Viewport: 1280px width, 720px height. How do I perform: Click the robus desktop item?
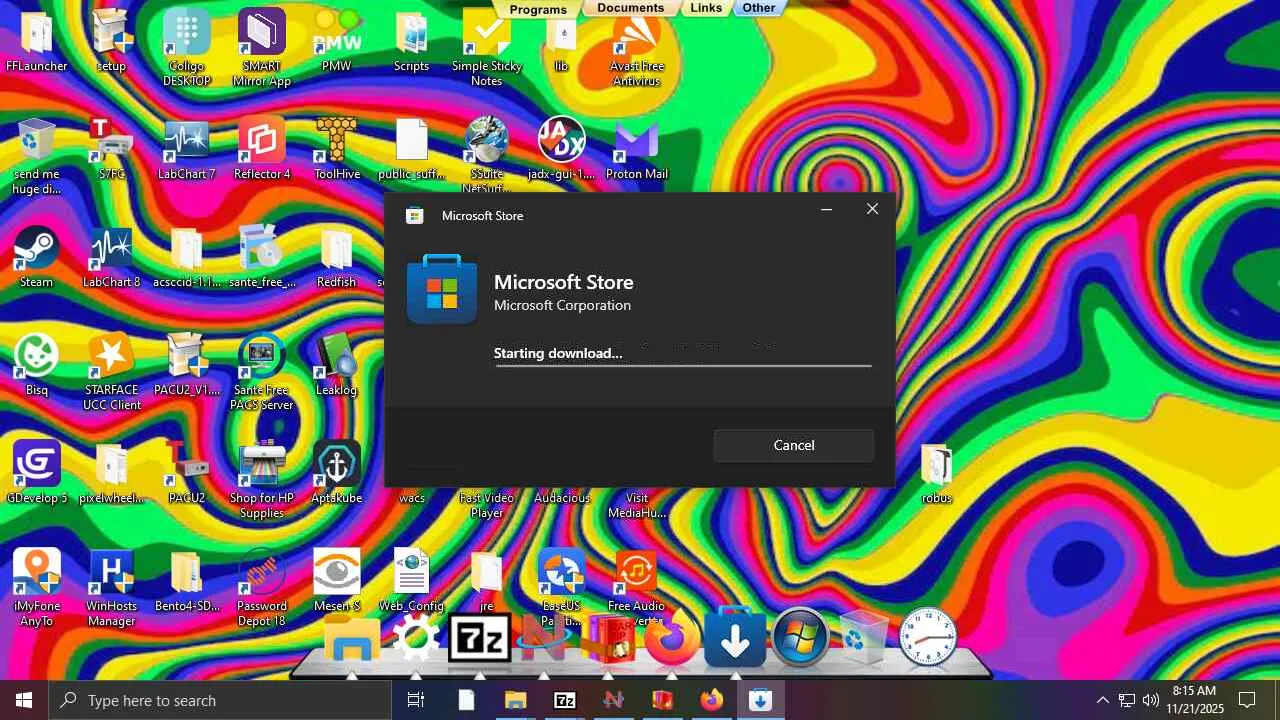pos(937,474)
